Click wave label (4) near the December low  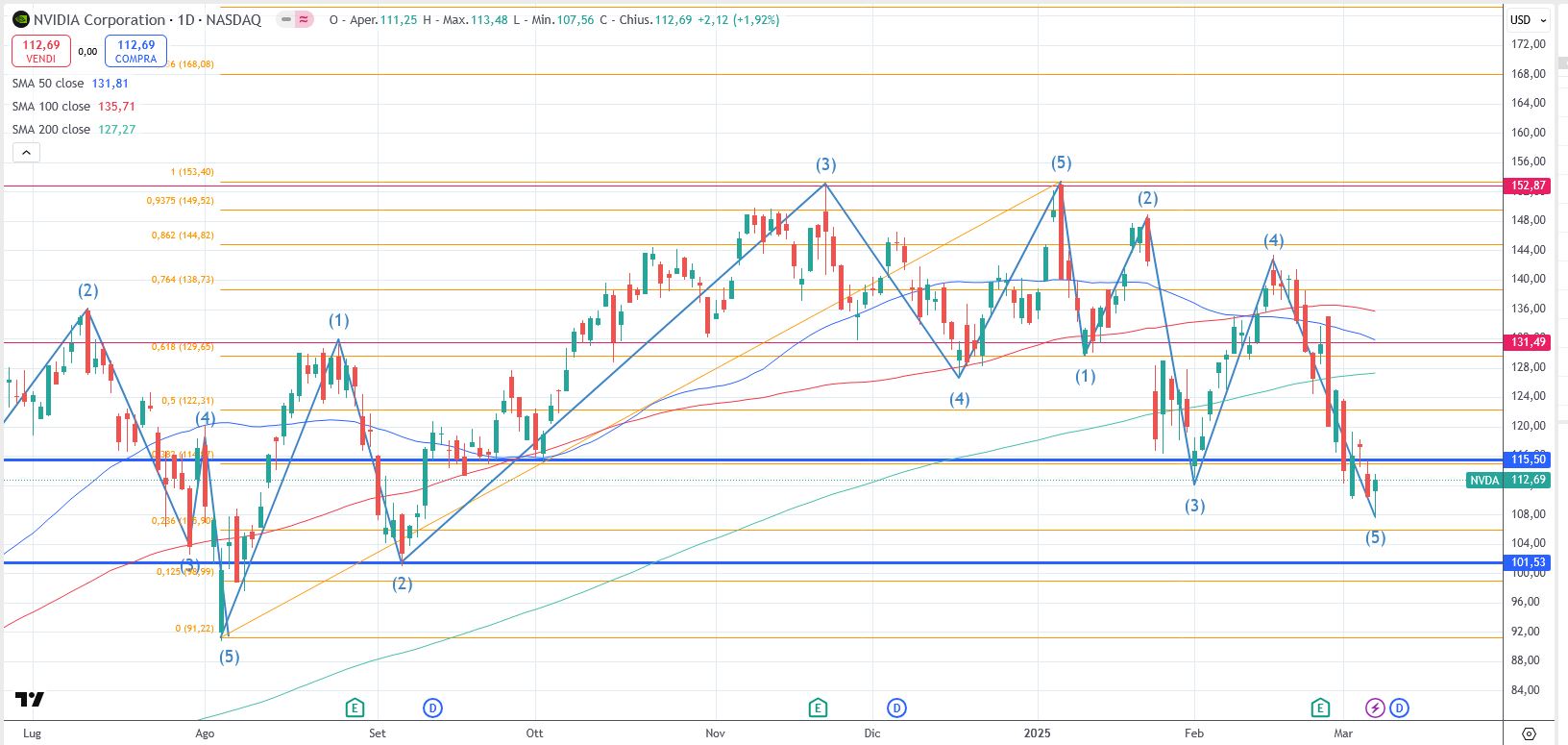coord(959,399)
